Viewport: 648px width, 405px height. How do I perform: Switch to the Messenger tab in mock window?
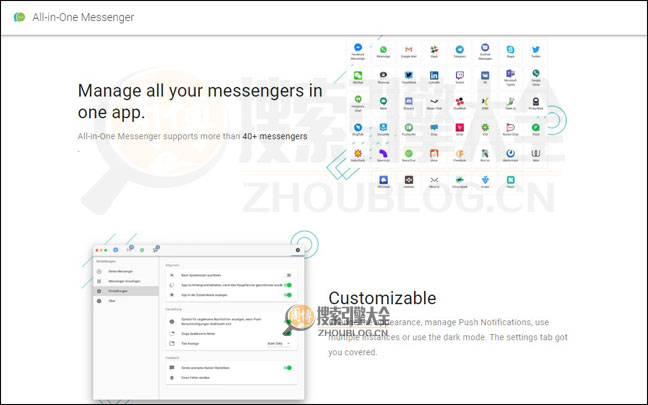click(116, 250)
